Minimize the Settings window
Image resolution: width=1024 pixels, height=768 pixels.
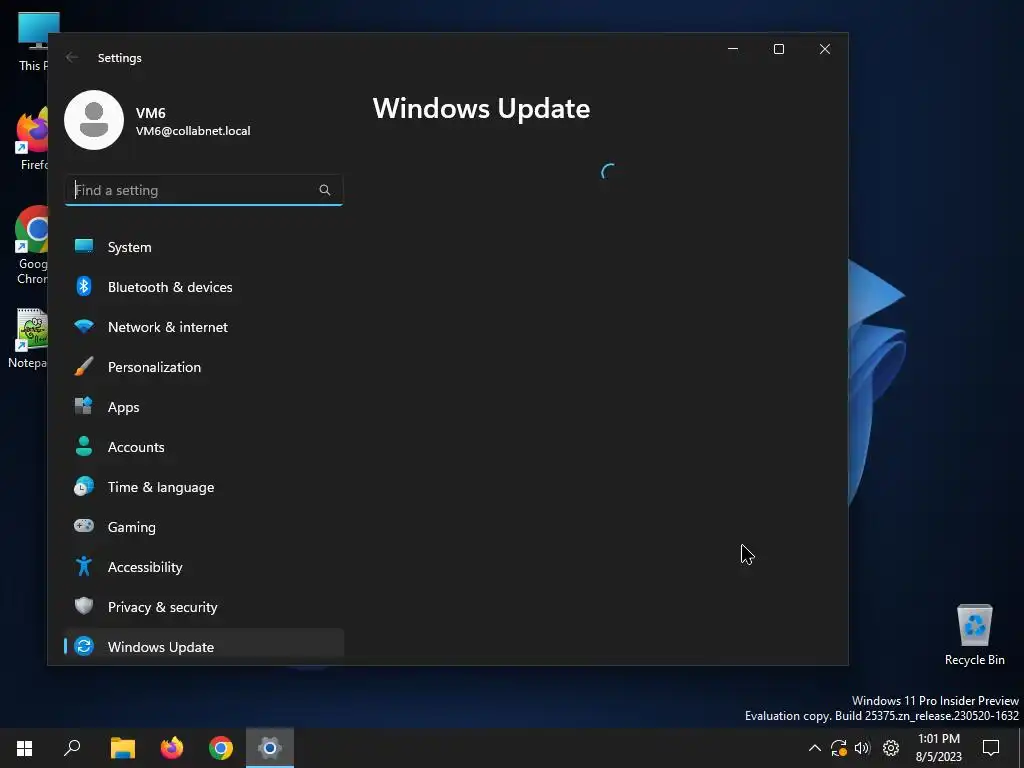click(x=733, y=49)
